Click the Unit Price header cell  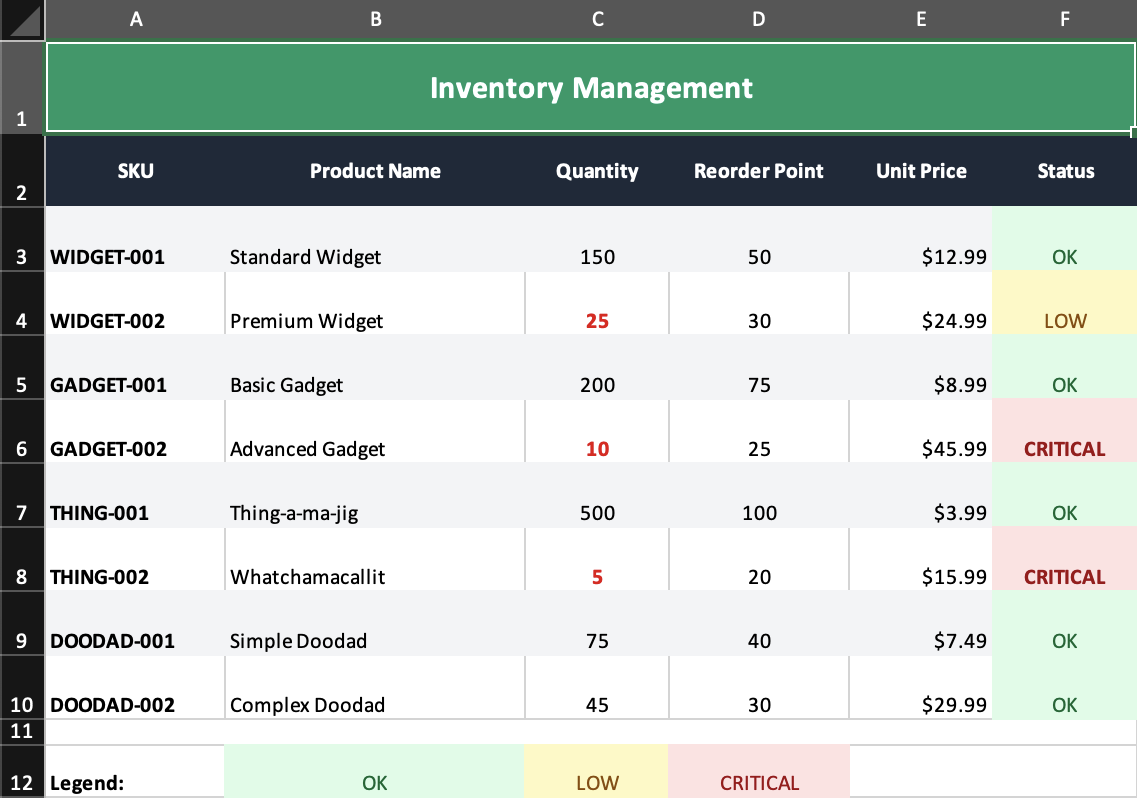click(921, 171)
